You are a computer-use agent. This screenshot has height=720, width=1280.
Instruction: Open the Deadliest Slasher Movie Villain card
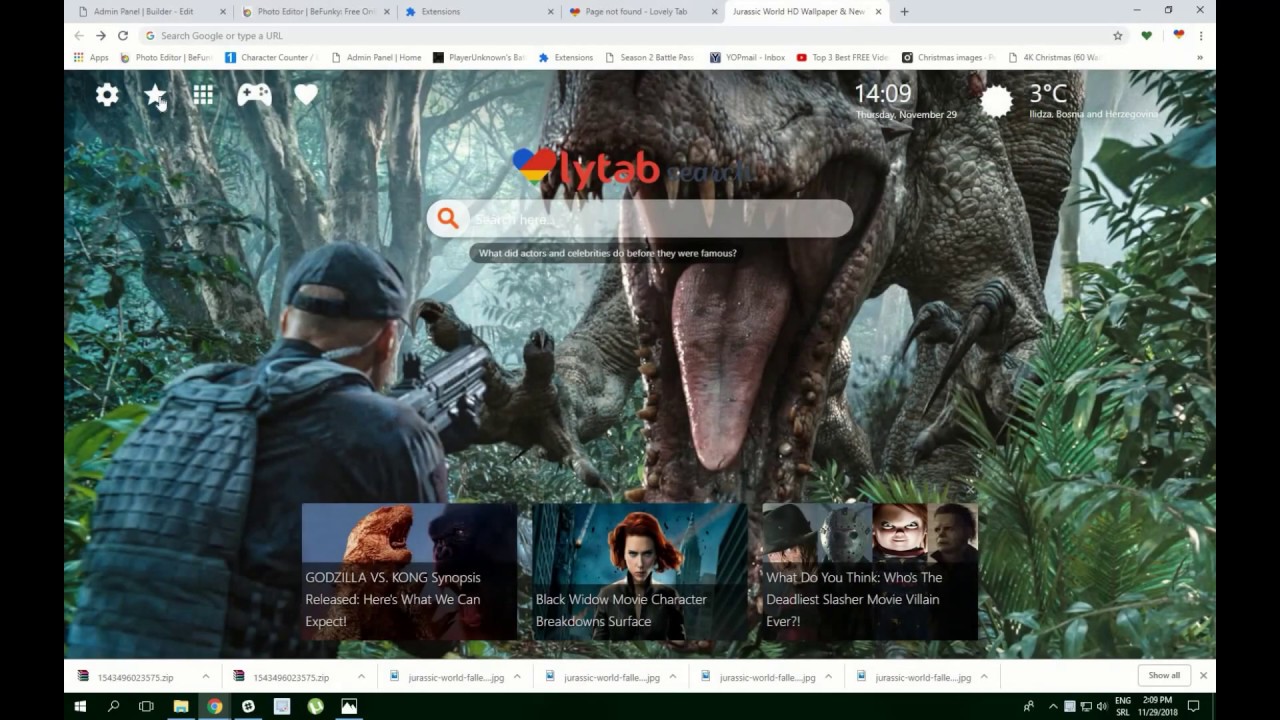(869, 571)
